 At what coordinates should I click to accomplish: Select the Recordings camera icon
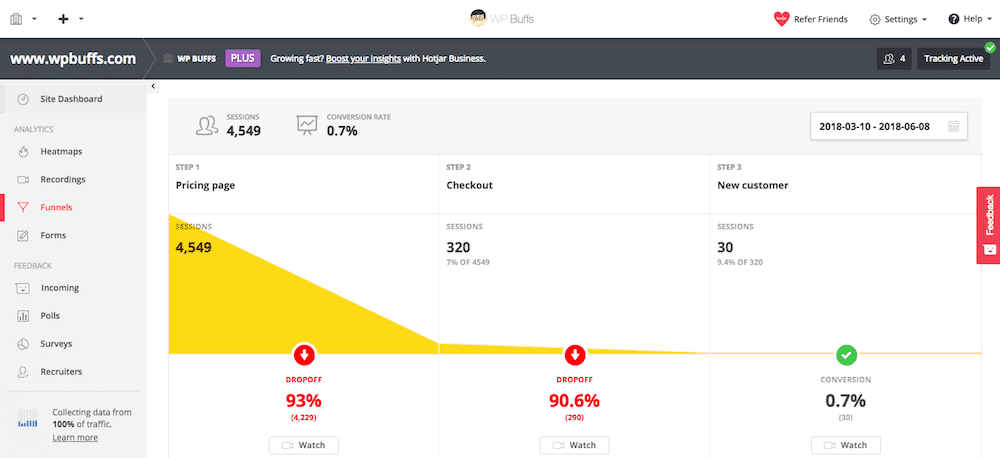(x=23, y=180)
